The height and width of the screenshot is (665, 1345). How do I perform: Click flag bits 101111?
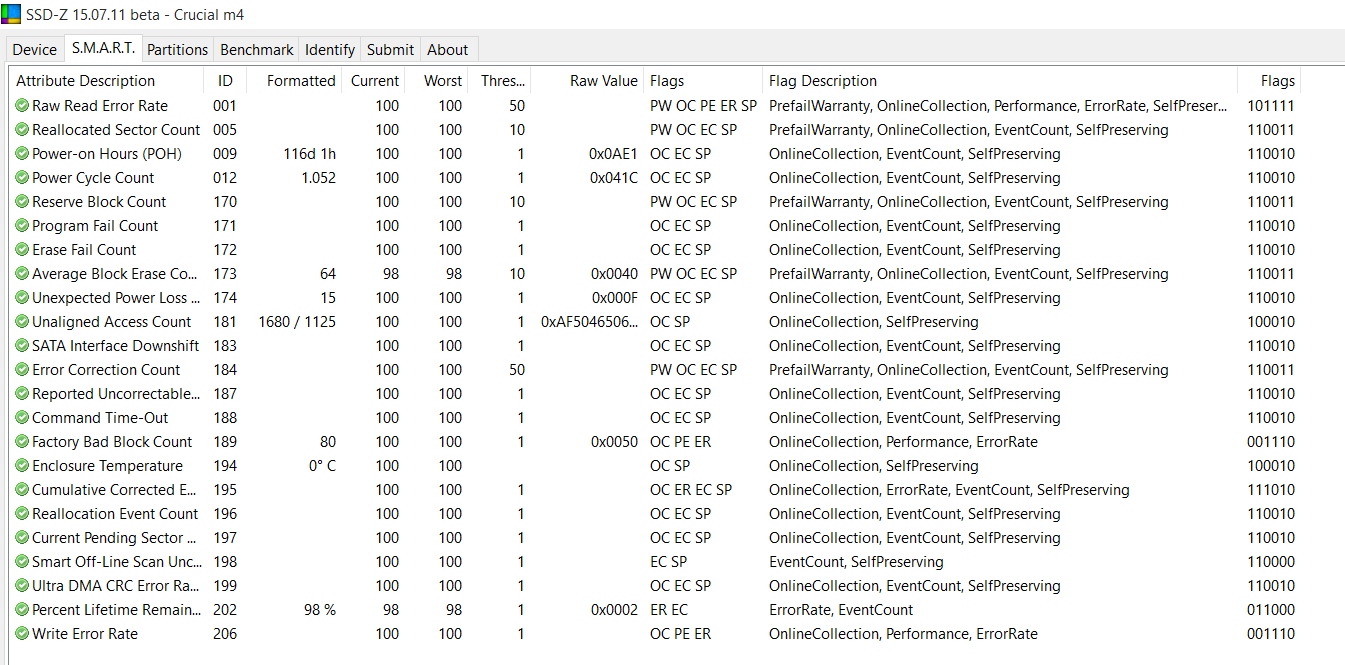pyautogui.click(x=1271, y=106)
